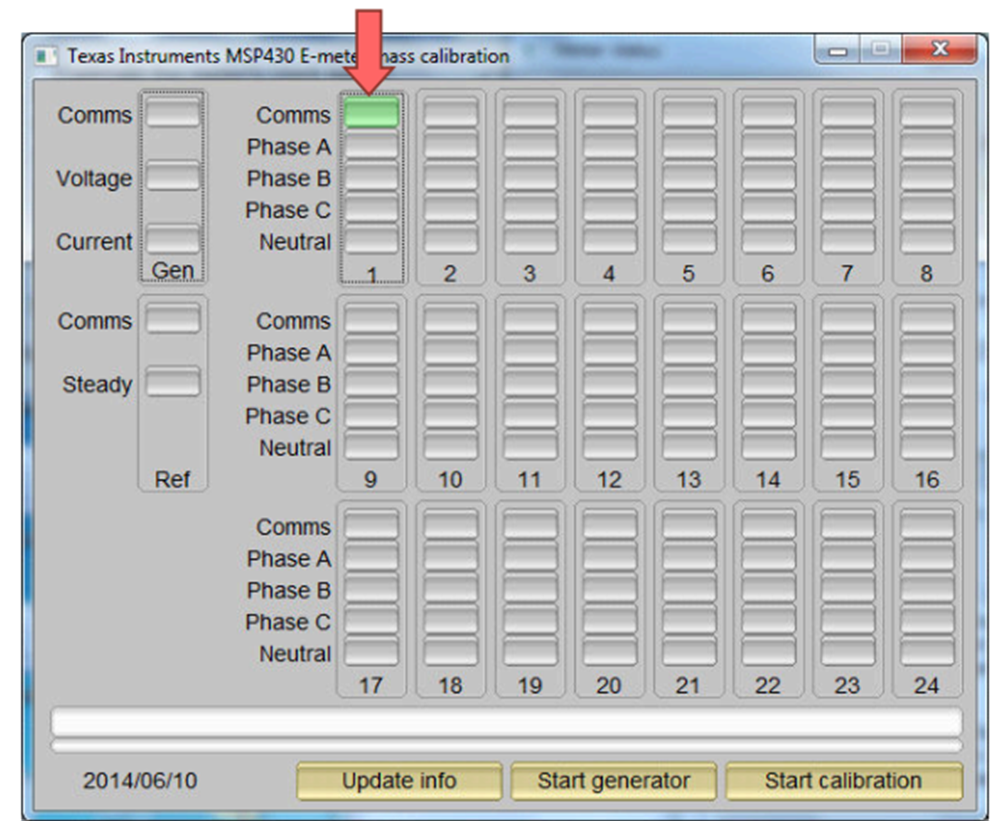
Task: Toggle the Comms light in the Gen panel
Action: coord(172,113)
